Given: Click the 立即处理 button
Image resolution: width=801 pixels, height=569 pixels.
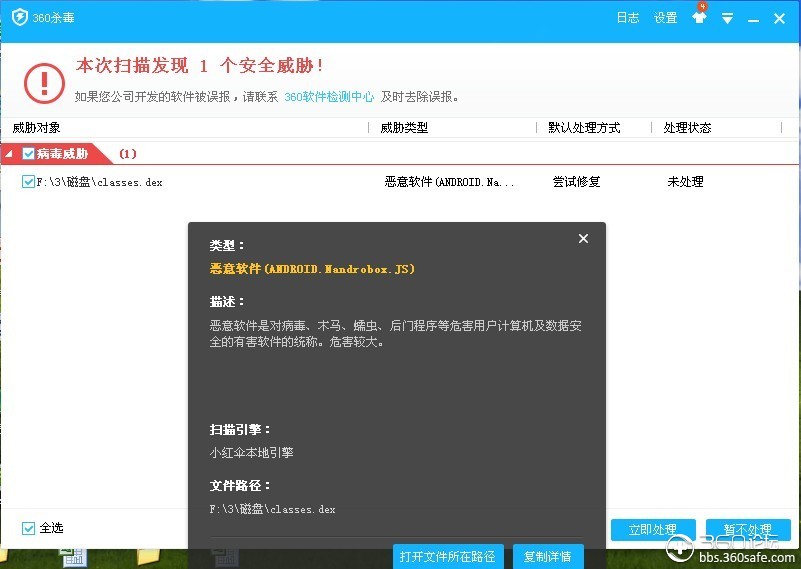Looking at the screenshot, I should 653,530.
